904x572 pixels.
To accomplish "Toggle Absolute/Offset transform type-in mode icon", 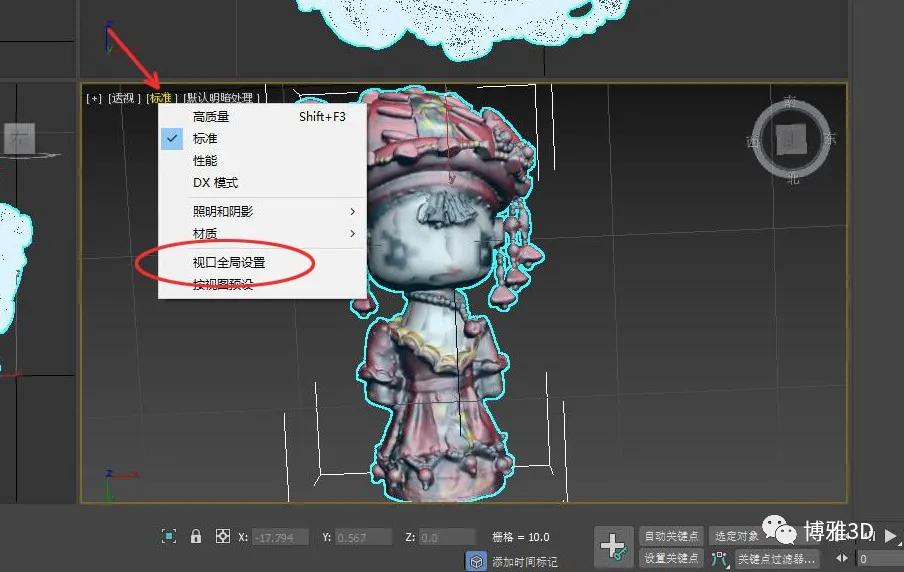I will pos(223,536).
